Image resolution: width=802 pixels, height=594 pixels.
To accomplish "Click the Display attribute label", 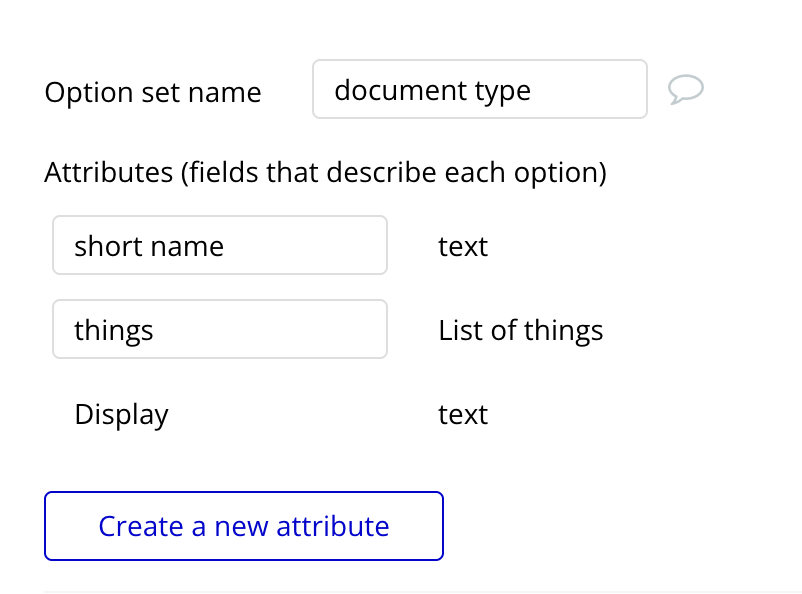I will [x=121, y=414].
